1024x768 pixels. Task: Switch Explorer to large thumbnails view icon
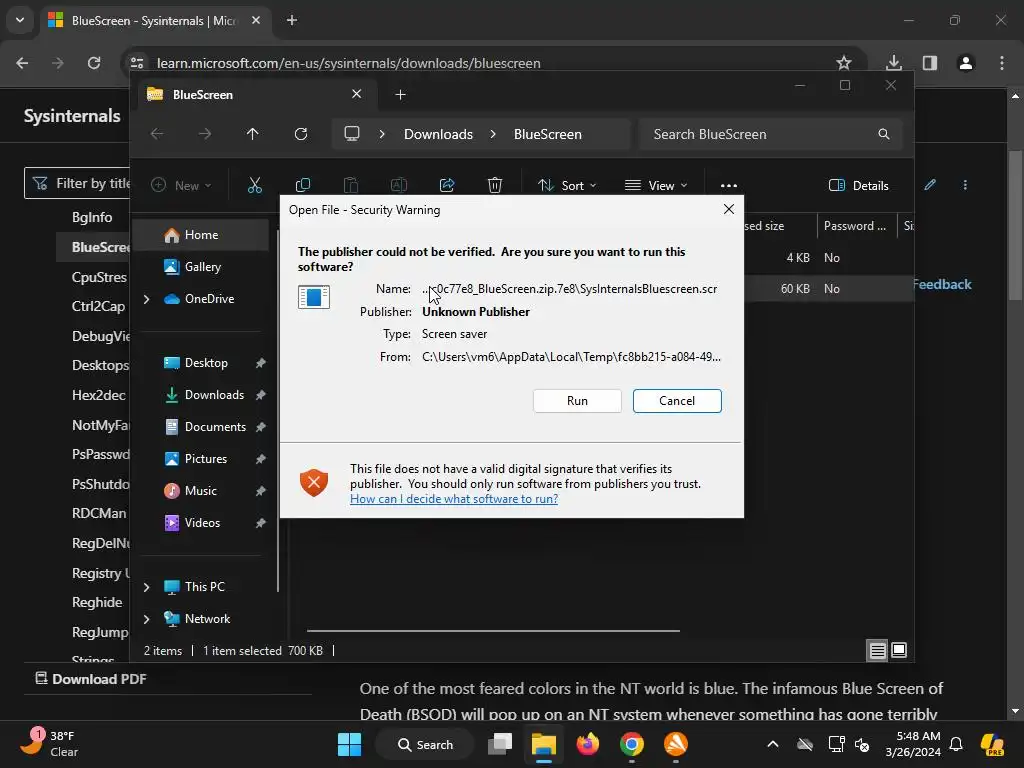pyautogui.click(x=899, y=650)
